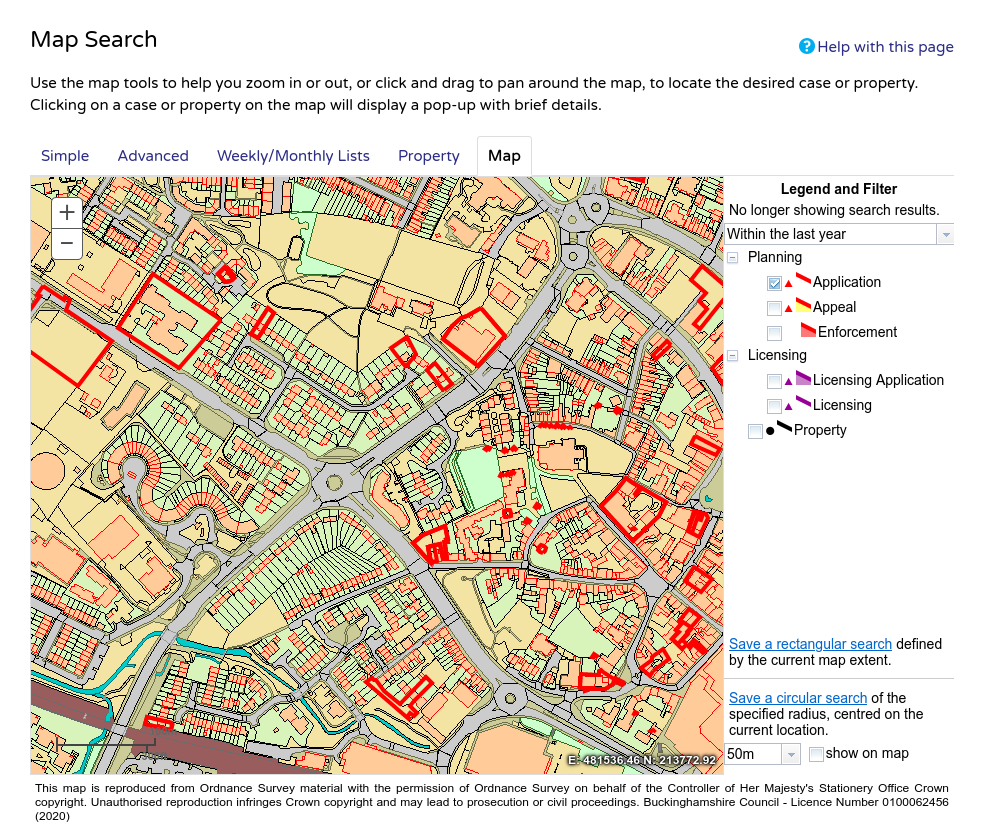Switch to the Advanced tab
The image size is (986, 832).
(x=153, y=156)
